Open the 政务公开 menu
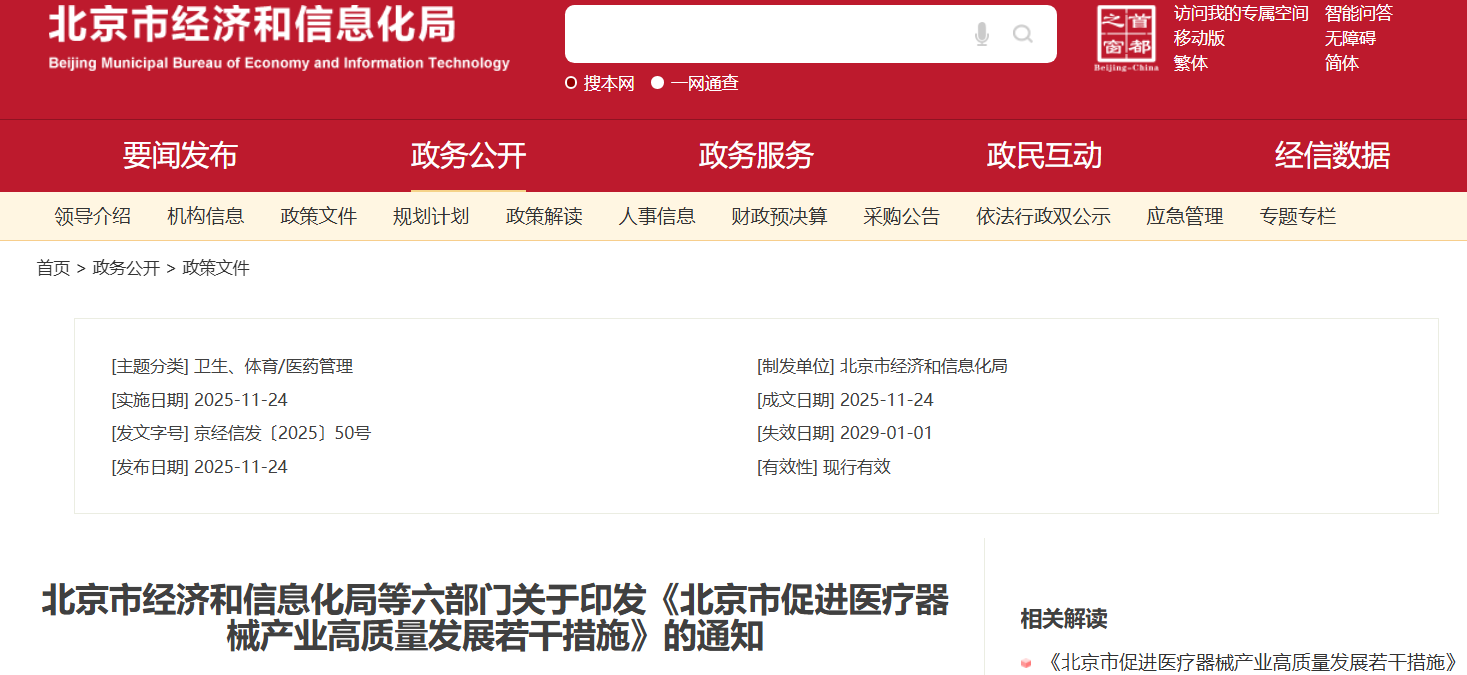 click(468, 155)
